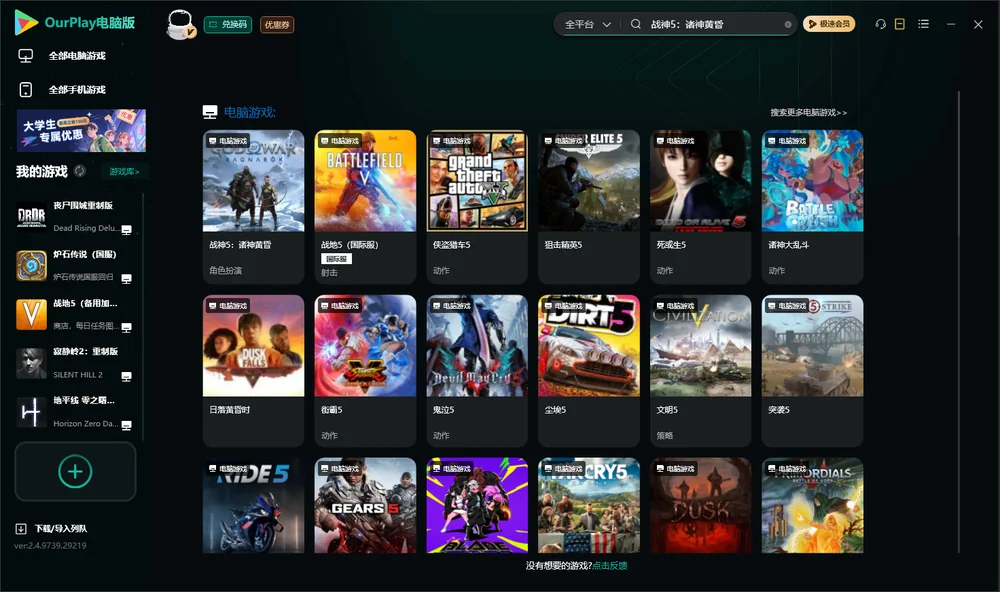Open 街霸5 Street Fighter card

click(x=365, y=371)
